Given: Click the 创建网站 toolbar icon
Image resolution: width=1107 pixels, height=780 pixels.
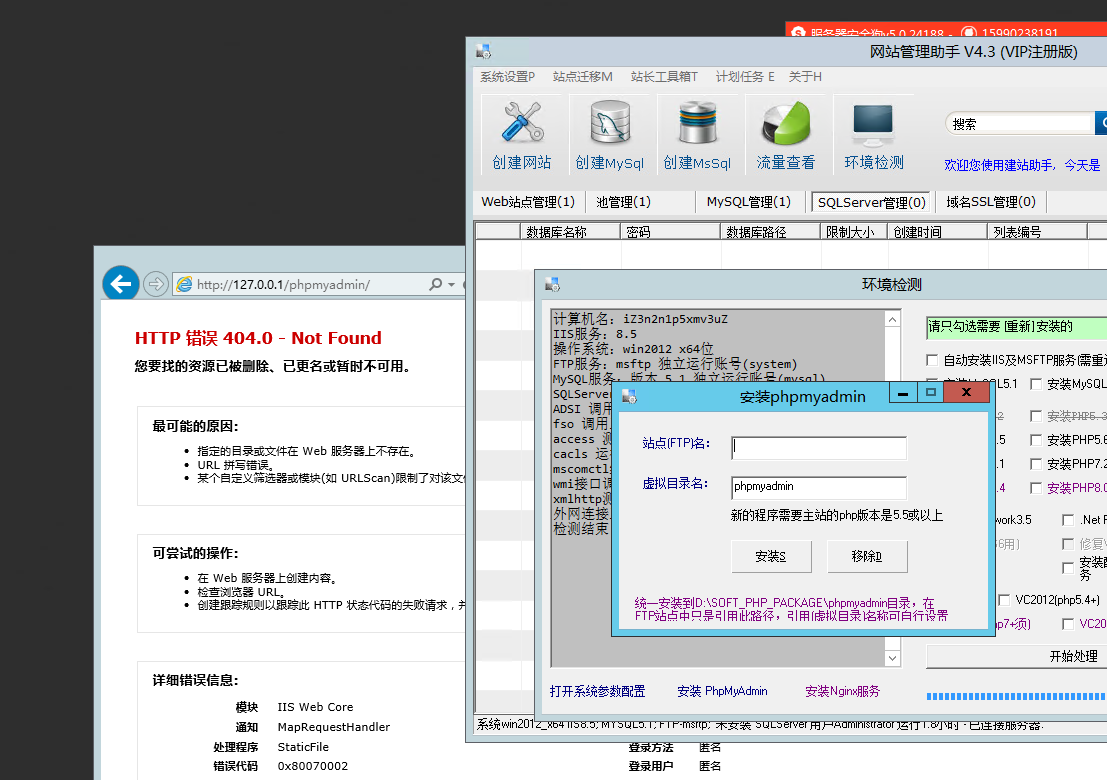Looking at the screenshot, I should [x=521, y=135].
